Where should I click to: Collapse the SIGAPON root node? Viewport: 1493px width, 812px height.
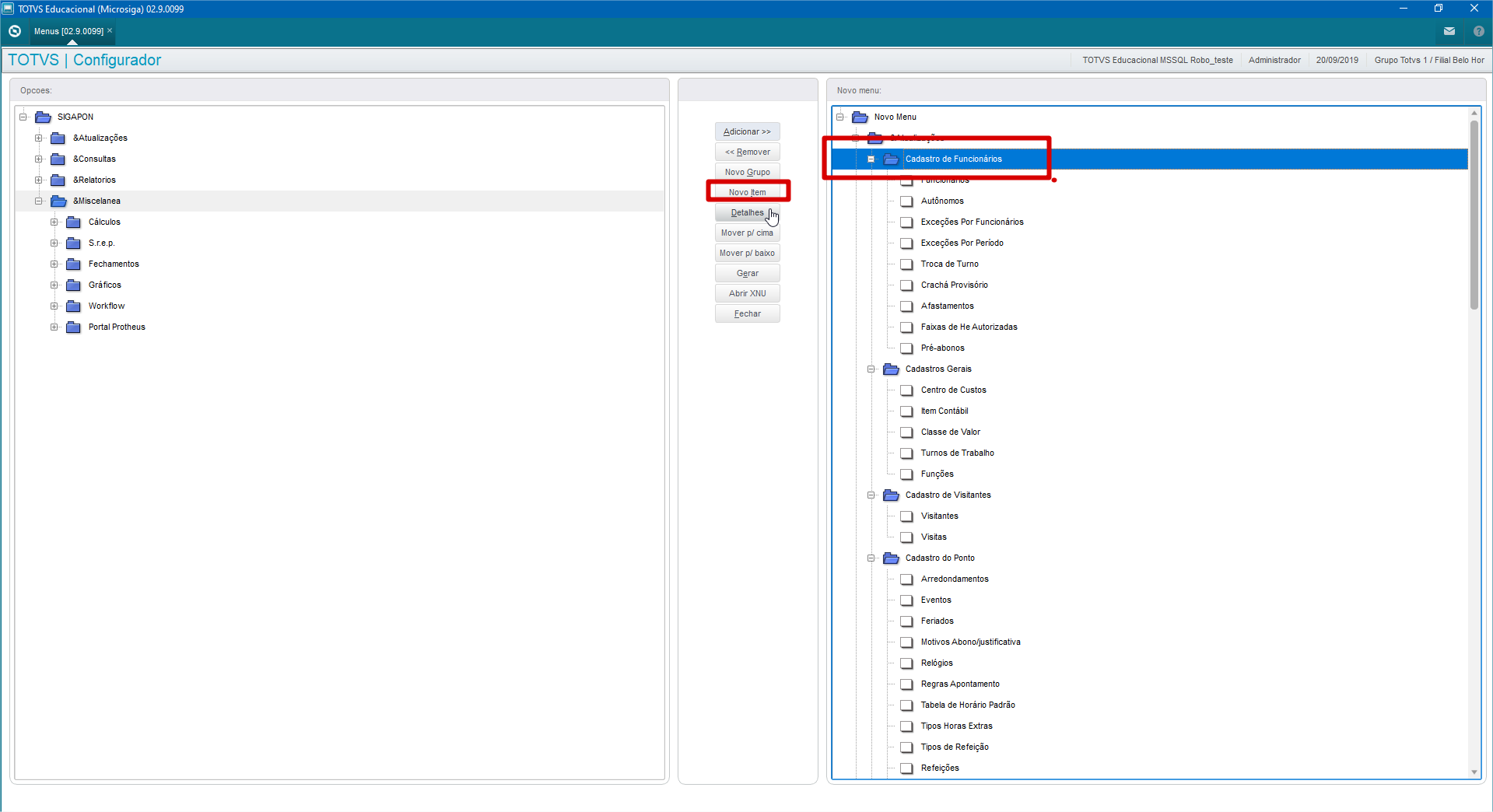[23, 117]
